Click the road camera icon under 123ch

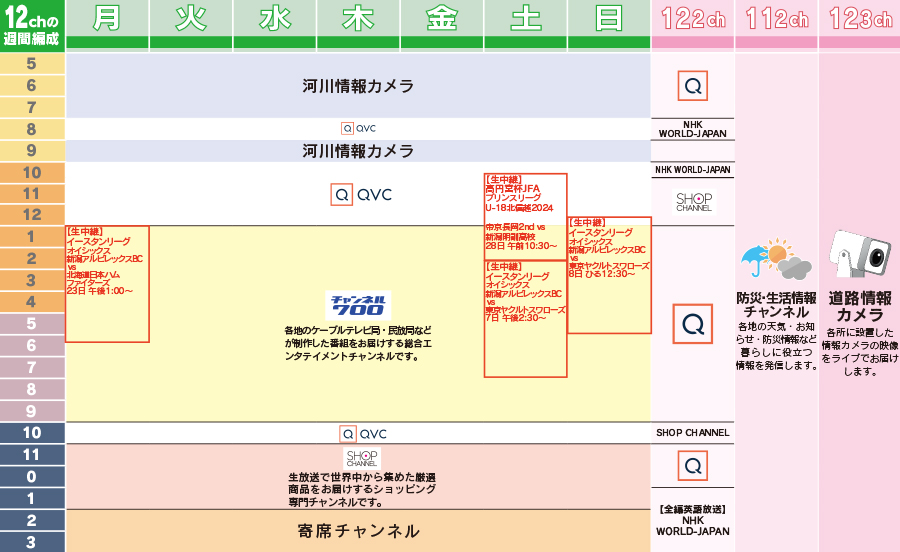click(x=859, y=254)
